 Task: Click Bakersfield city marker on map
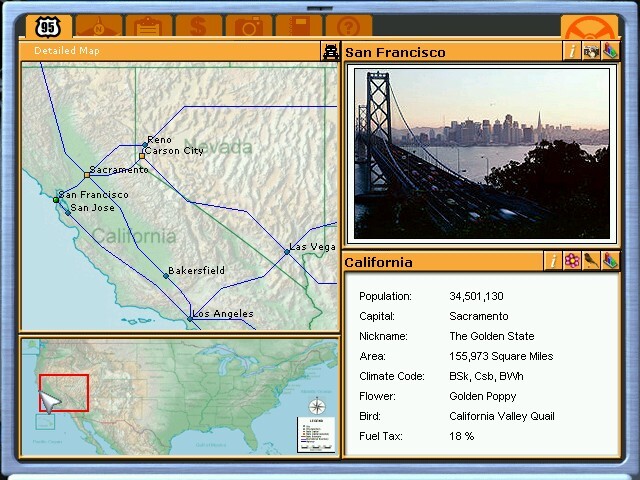coord(166,276)
